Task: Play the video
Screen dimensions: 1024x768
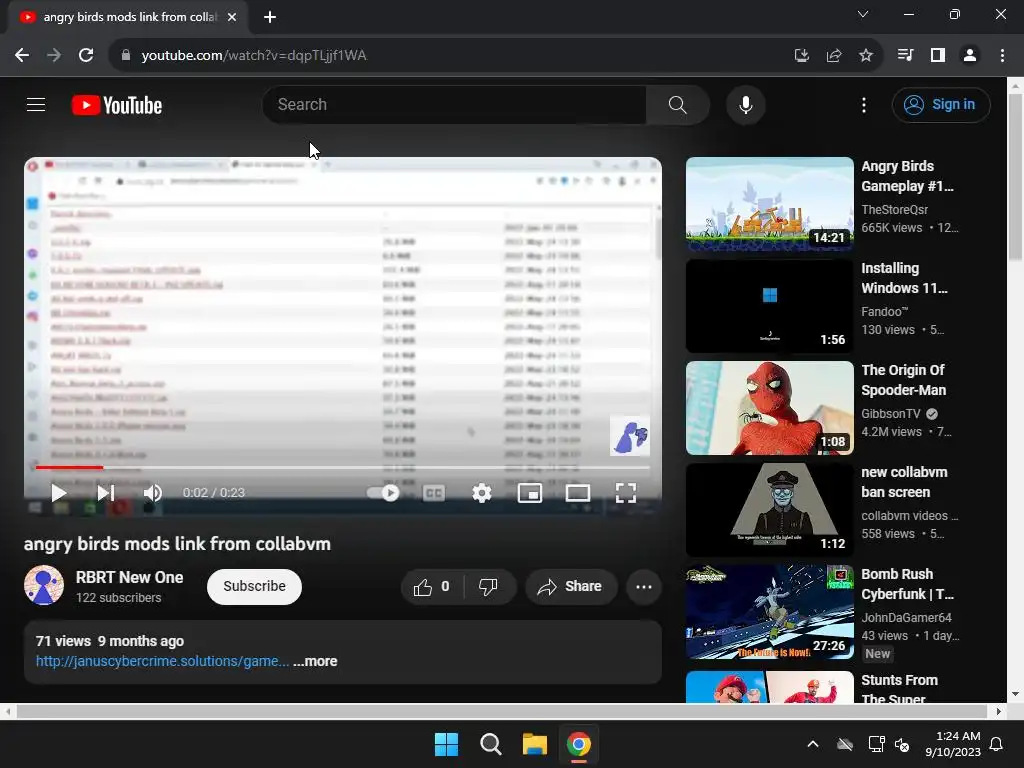Action: [59, 493]
